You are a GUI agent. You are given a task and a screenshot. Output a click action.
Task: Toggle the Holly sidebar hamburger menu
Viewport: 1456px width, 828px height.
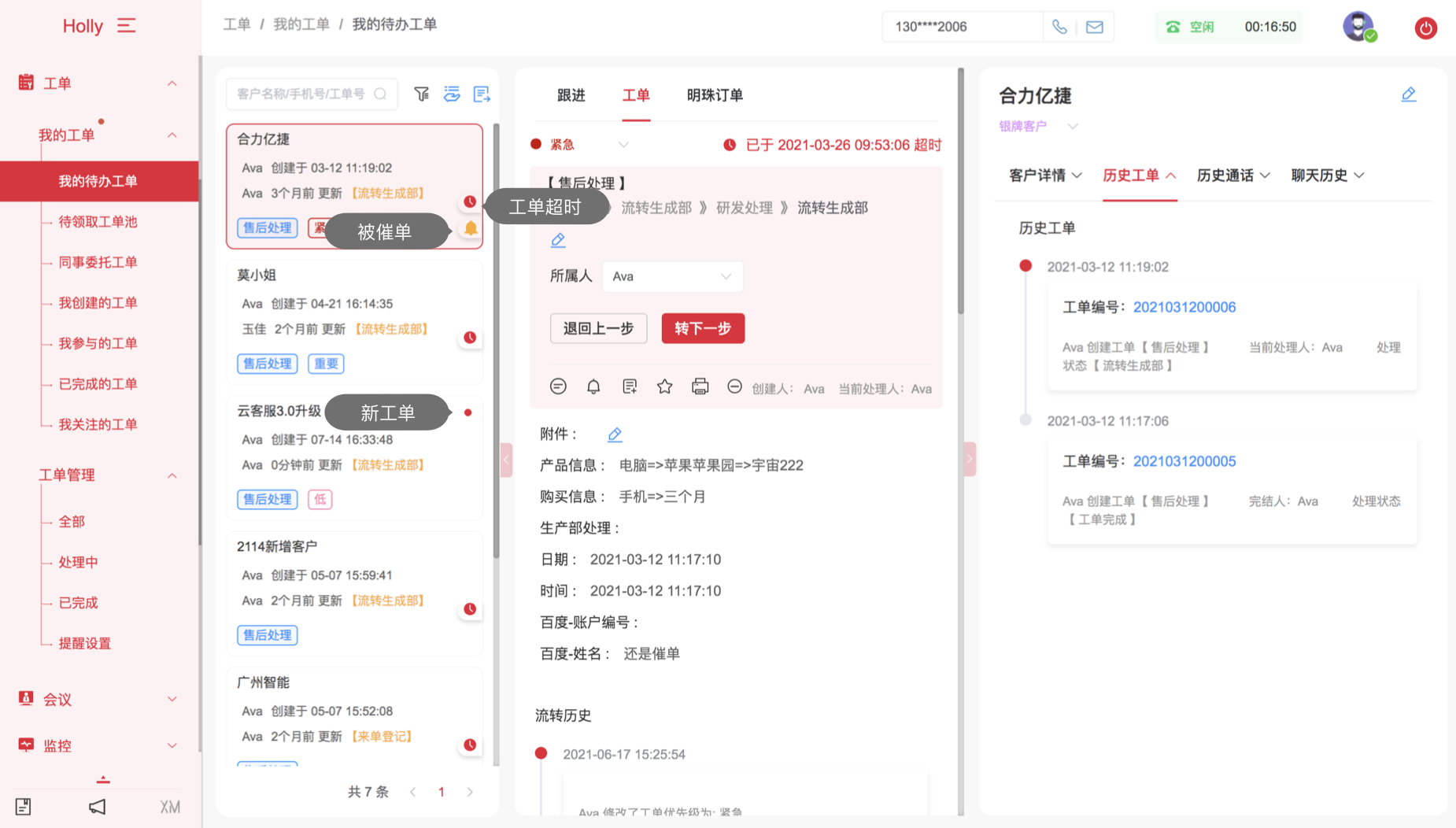point(126,26)
